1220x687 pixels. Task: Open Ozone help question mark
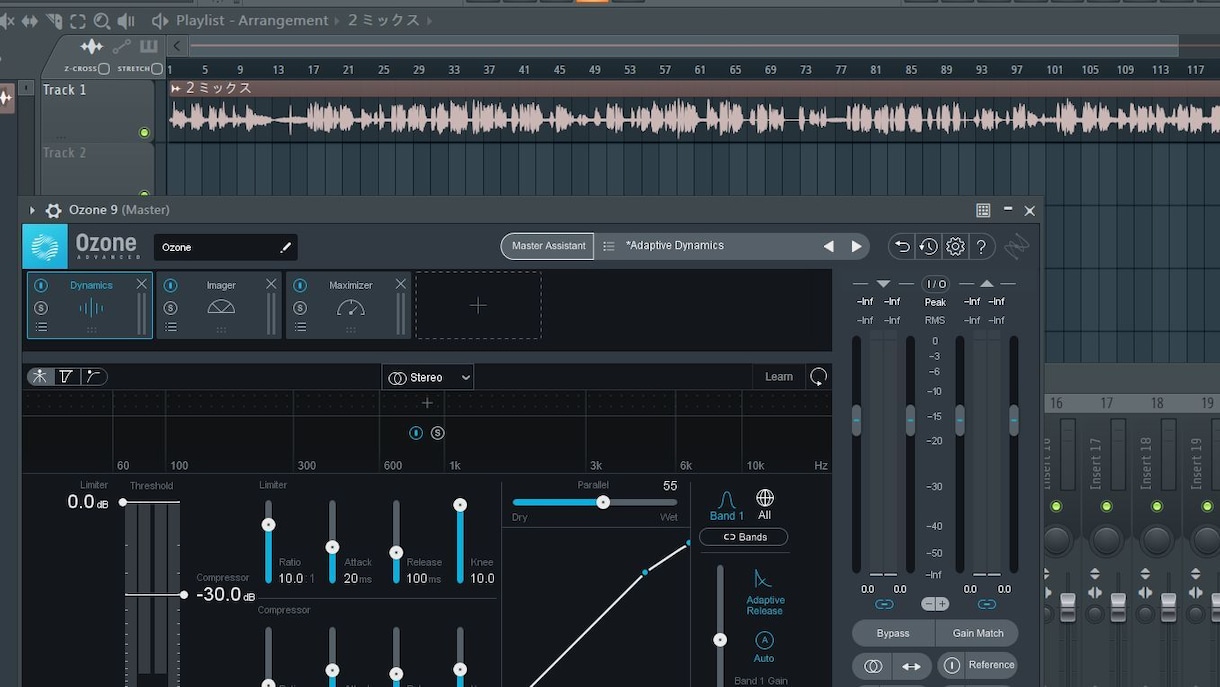(x=981, y=246)
